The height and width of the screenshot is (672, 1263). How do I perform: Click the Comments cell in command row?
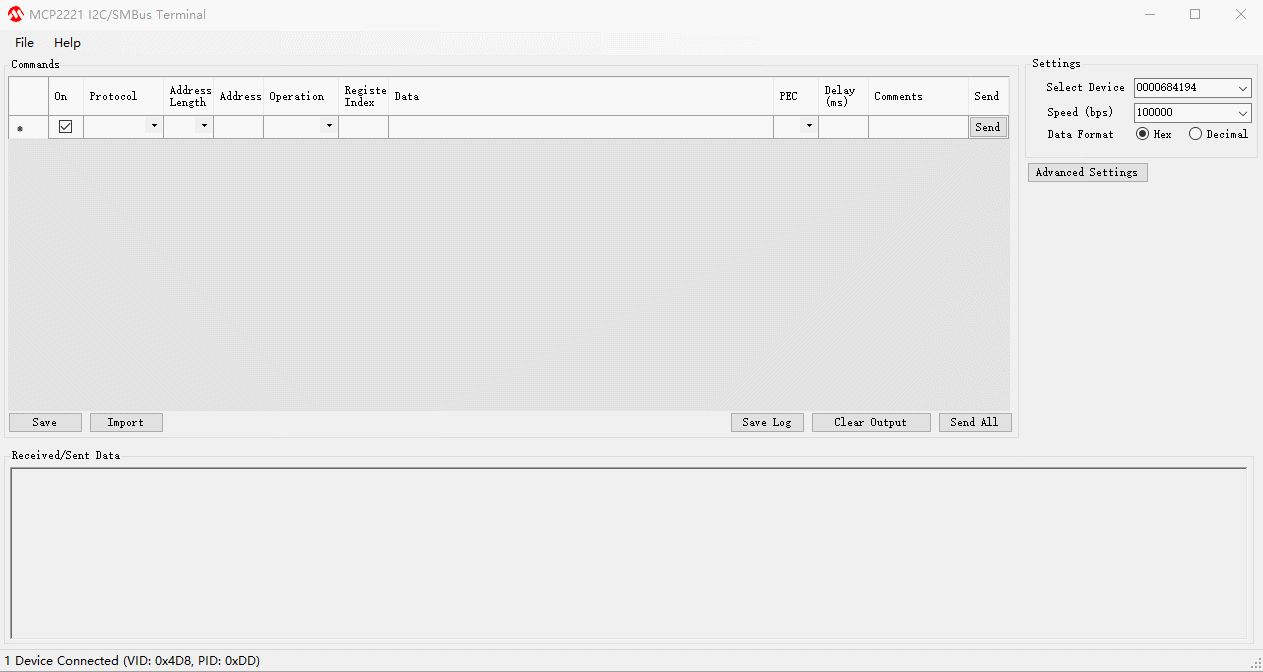click(918, 127)
